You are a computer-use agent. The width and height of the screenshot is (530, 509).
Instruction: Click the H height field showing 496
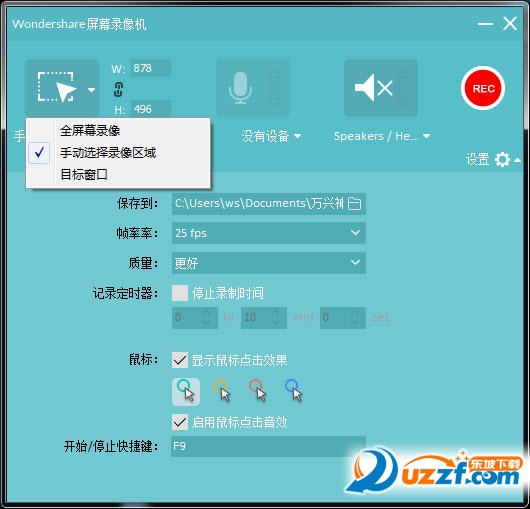[x=151, y=109]
